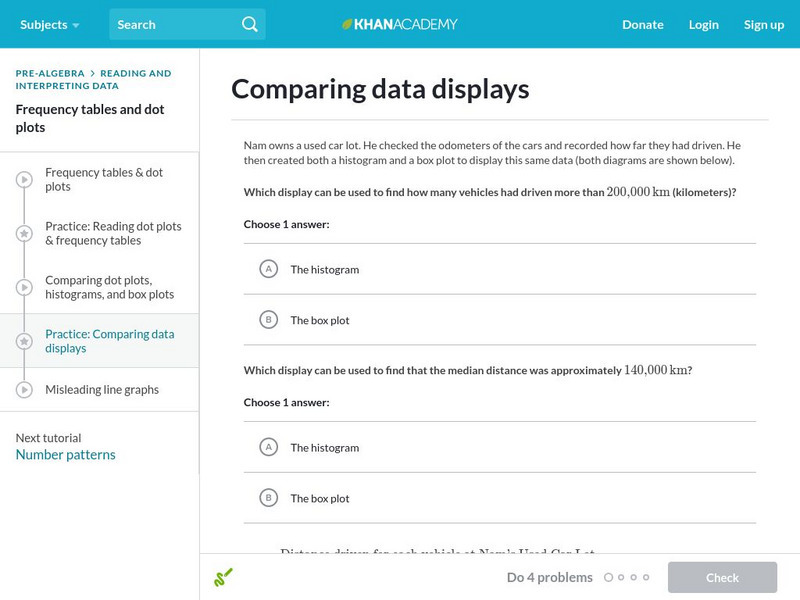This screenshot has width=800, height=600.
Task: Click the Khan Academy logo
Action: coord(400,24)
